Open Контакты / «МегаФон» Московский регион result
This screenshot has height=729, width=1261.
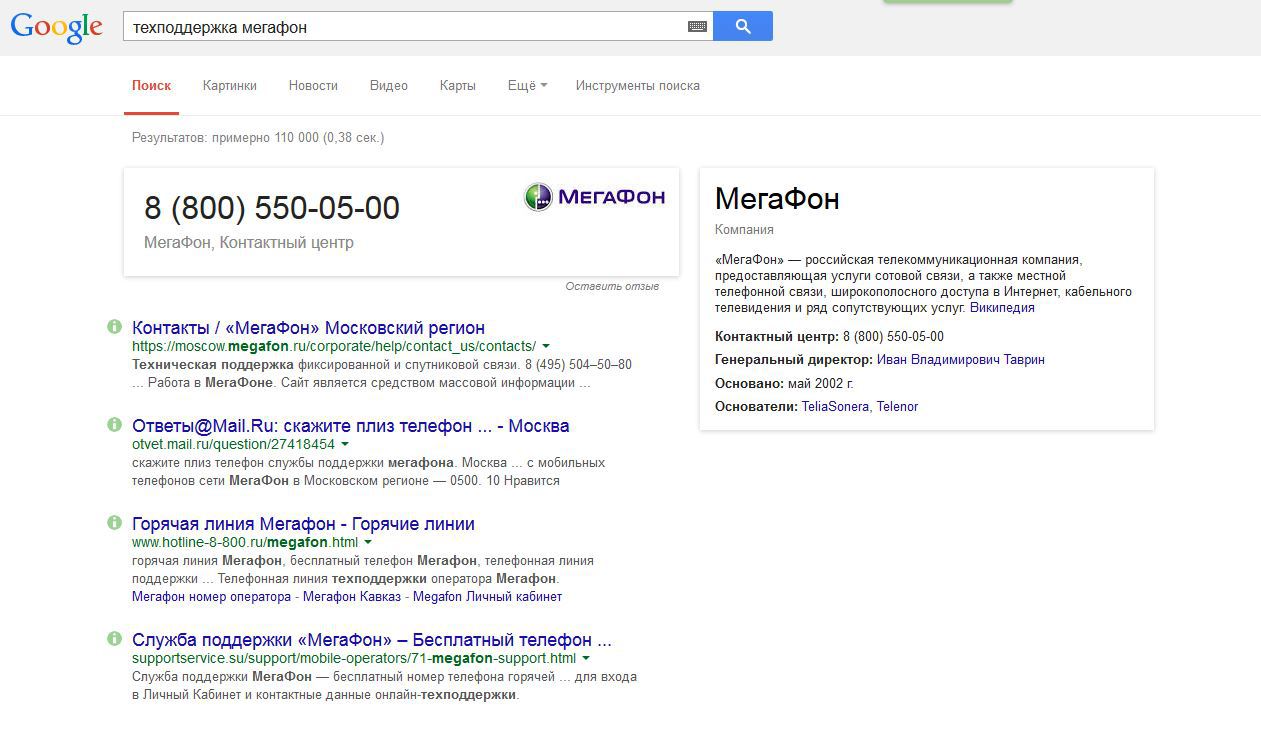coord(308,327)
